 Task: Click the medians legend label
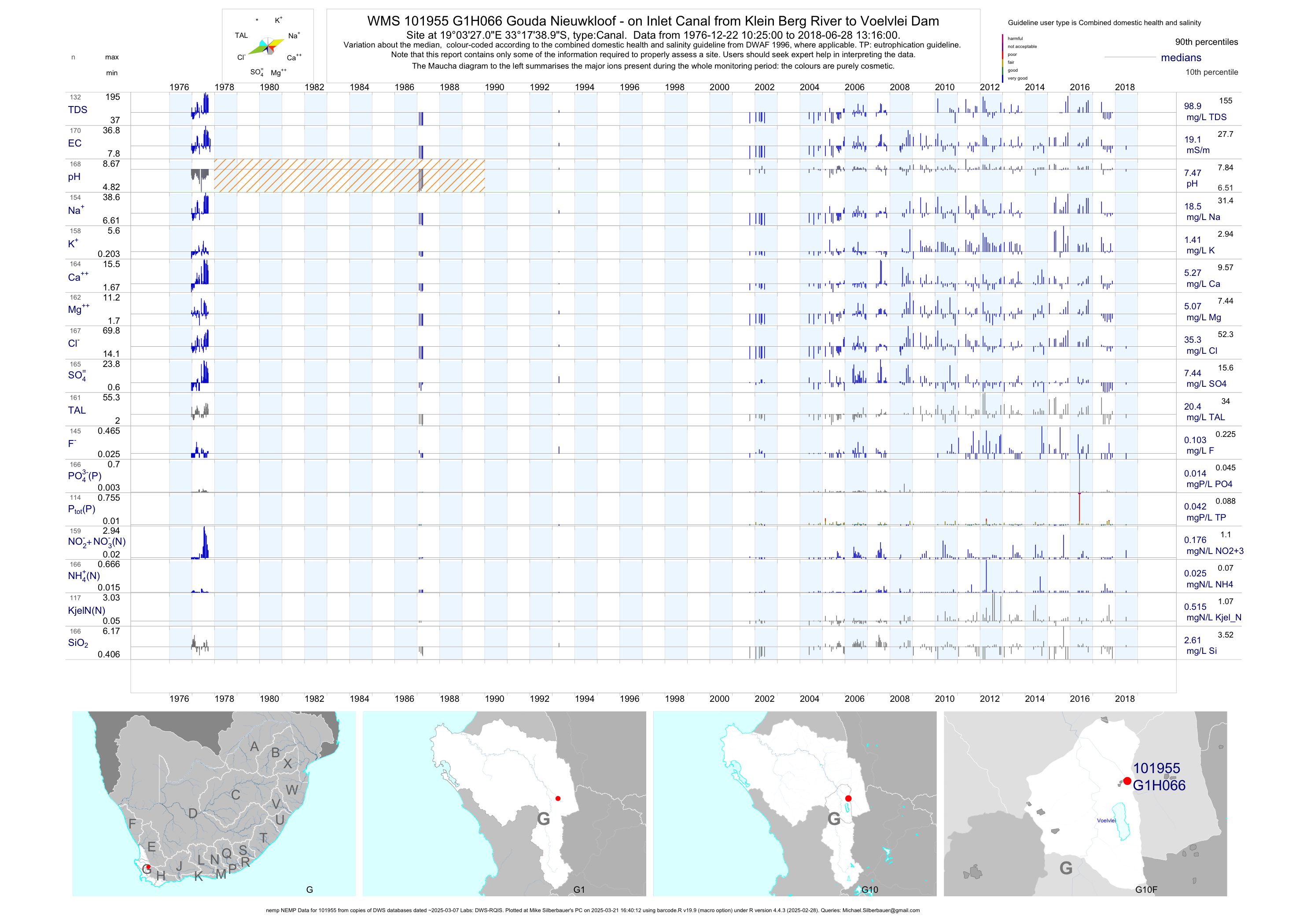1181,58
